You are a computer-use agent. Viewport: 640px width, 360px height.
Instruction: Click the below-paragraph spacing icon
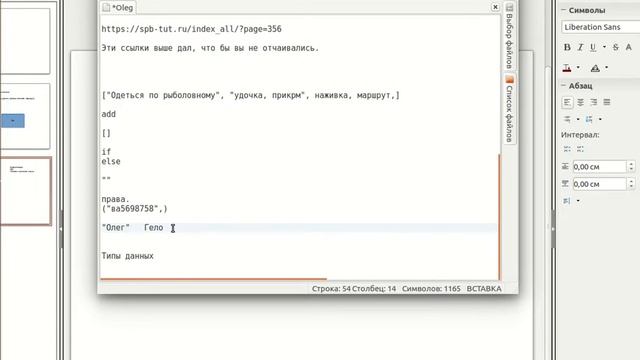pos(565,184)
